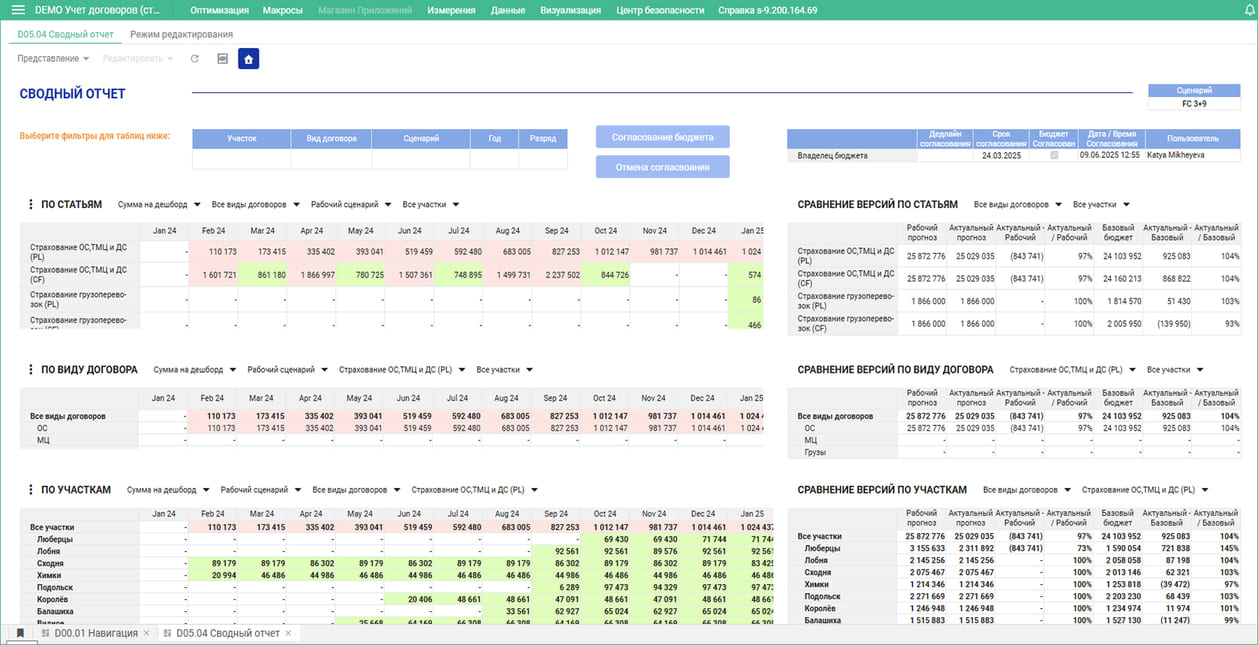Toggle the Бюджет Согласован checkbox
Screen dimensions: 1258x645
(1053, 156)
